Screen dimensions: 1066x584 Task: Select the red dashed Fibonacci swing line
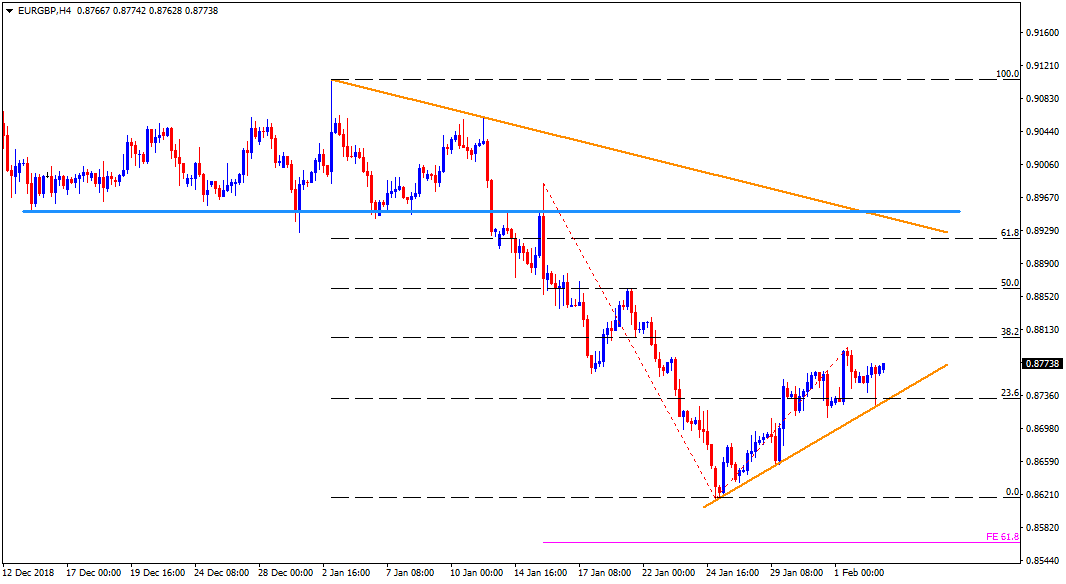click(630, 340)
